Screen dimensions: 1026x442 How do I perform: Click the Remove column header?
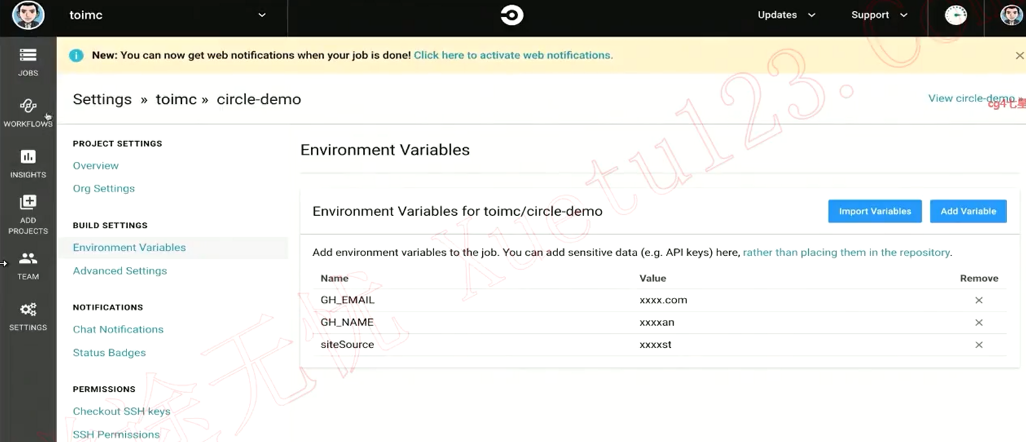979,278
